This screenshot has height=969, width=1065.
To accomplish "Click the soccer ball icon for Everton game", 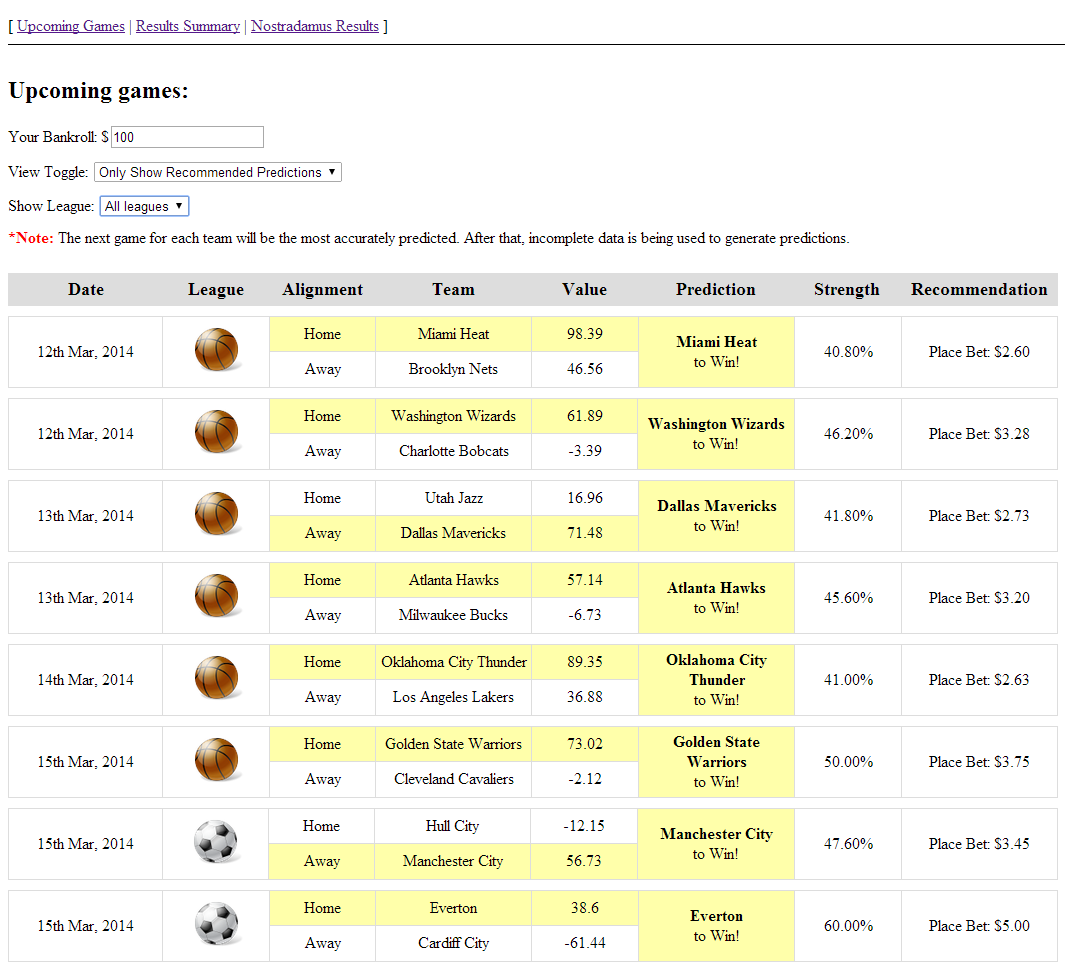I will coord(217,924).
